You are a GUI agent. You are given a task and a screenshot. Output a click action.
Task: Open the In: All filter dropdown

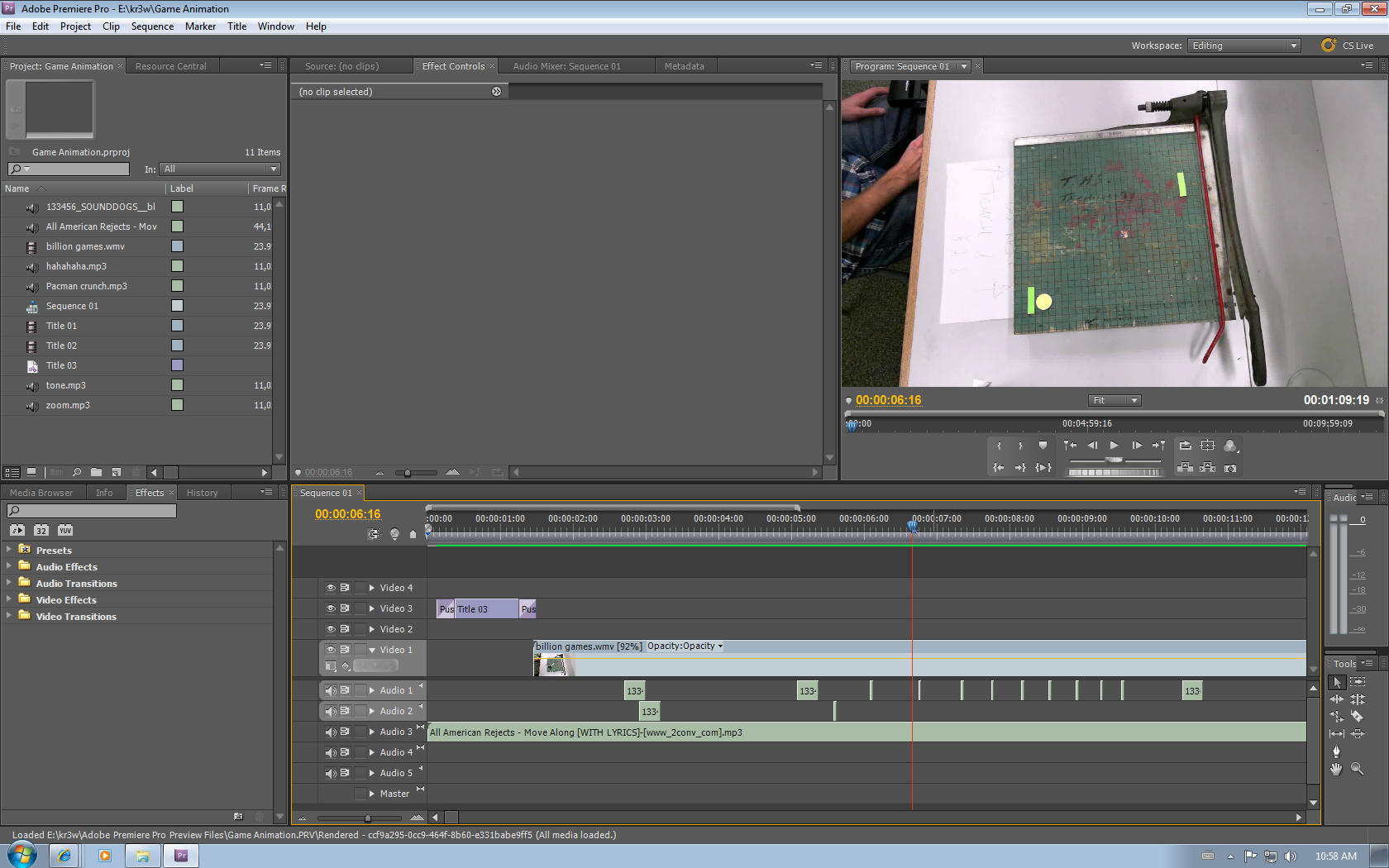[220, 169]
